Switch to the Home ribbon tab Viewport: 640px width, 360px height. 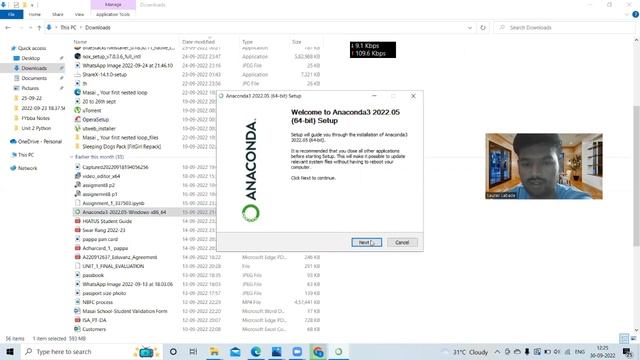pos(35,14)
